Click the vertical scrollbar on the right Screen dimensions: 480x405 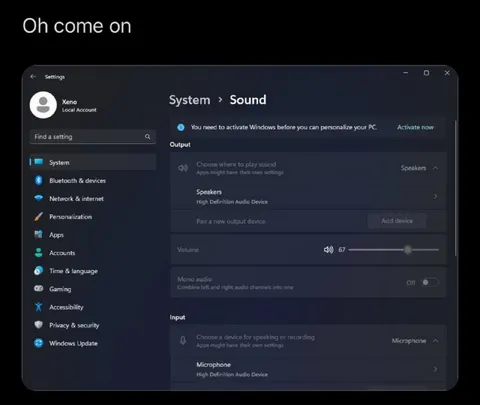(455, 188)
